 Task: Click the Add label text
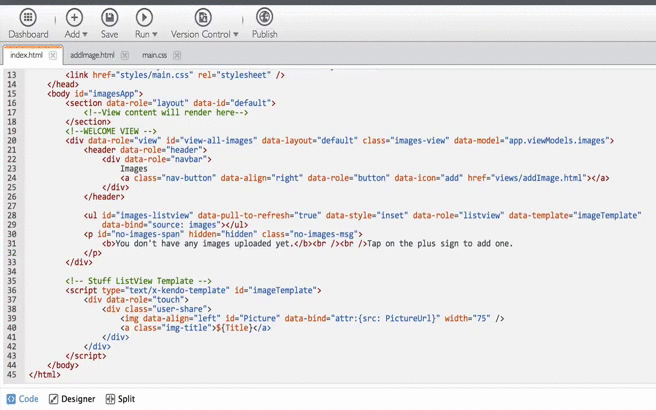(x=72, y=34)
